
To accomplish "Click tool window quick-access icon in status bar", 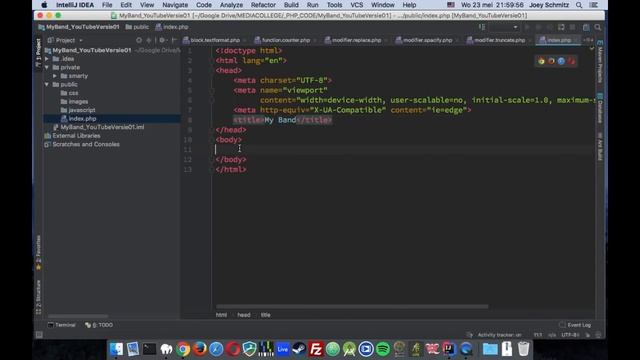I will [x=39, y=335].
